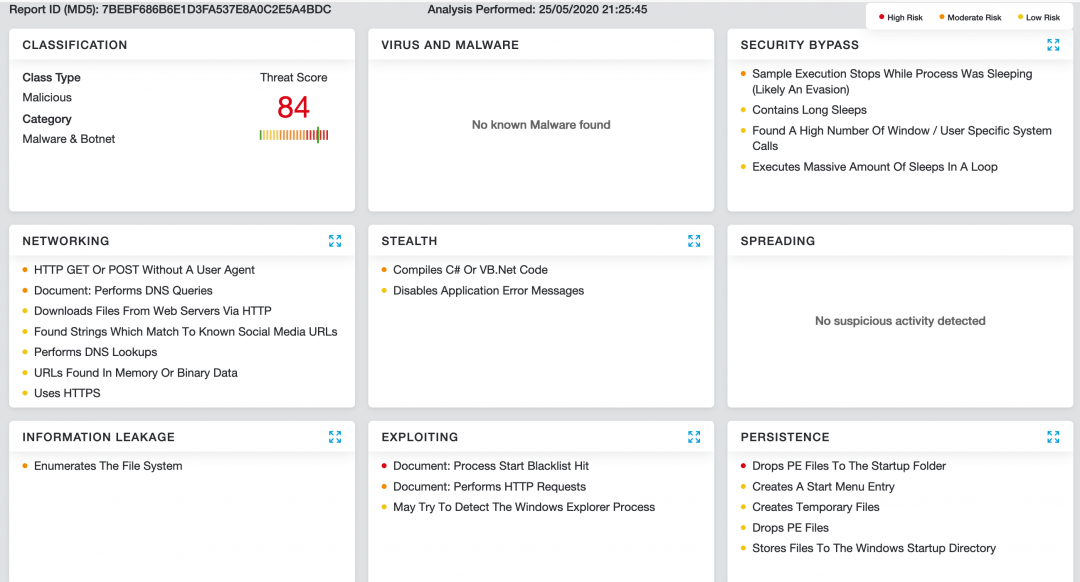Select 'Creates A Start Menu Entry'
This screenshot has height=582, width=1080.
823,487
